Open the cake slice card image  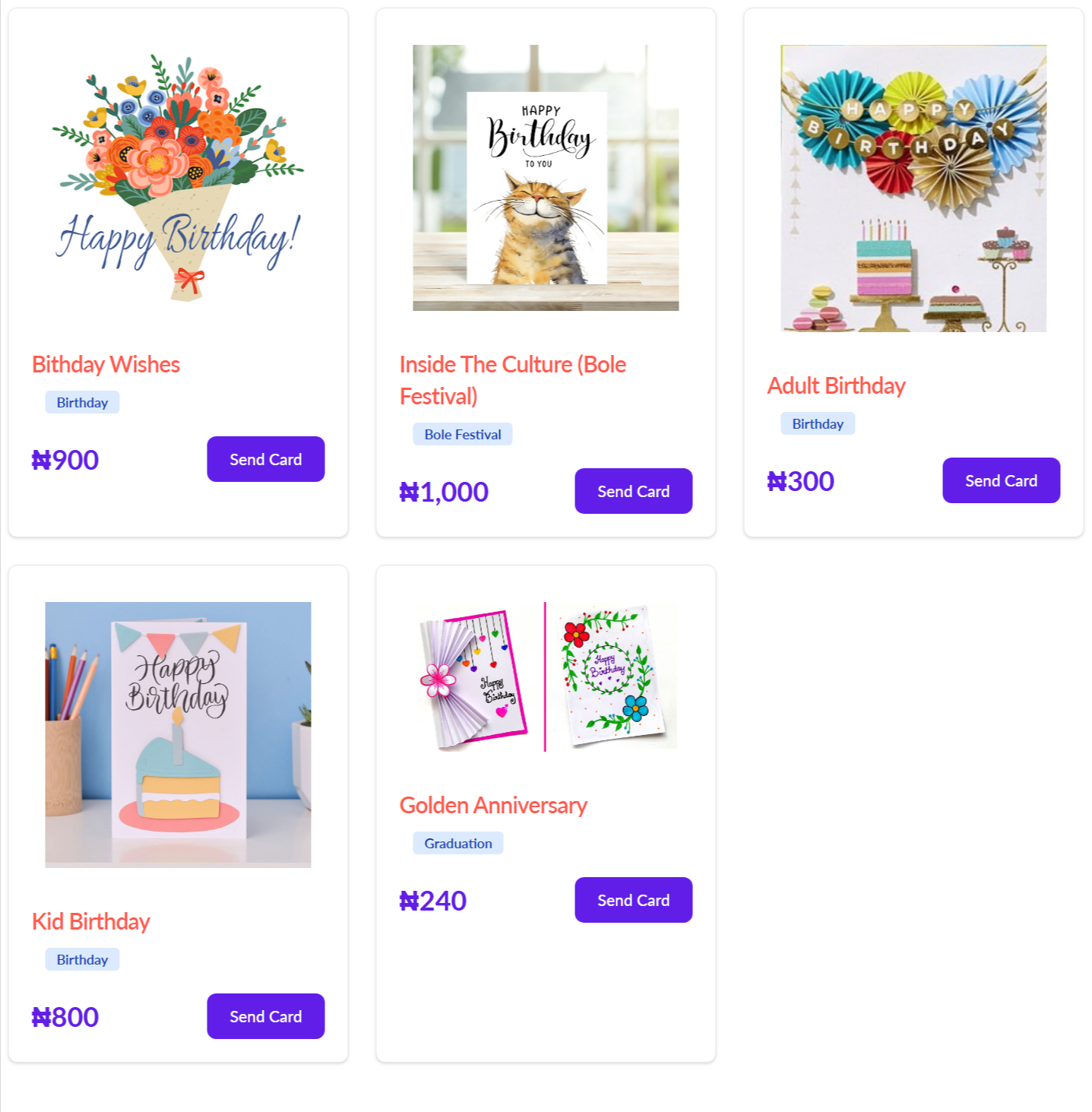coord(178,735)
